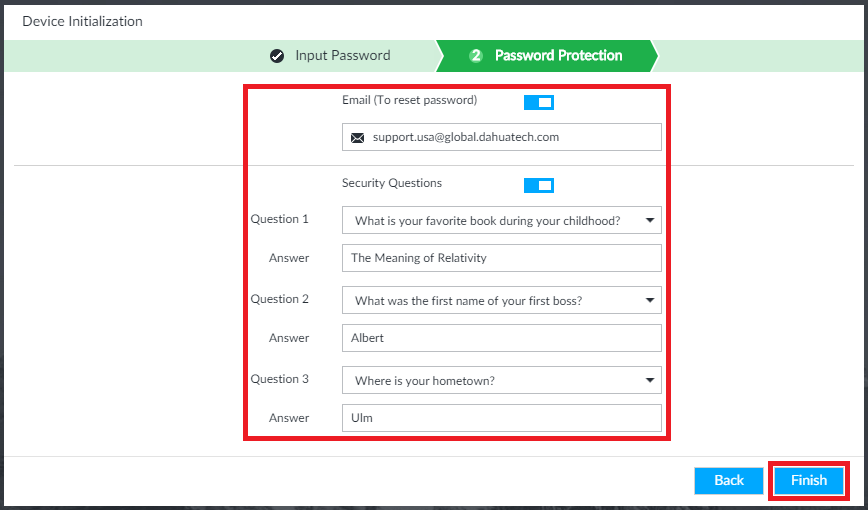The height and width of the screenshot is (510, 868).
Task: Click the Answer field containing Ulm
Action: [x=501, y=418]
